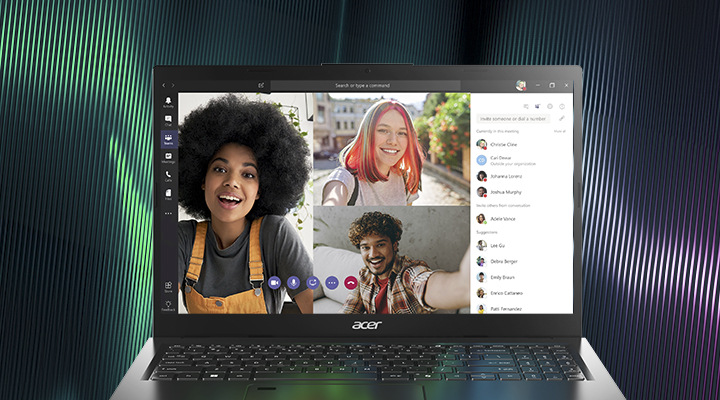The image size is (720, 400).
Task: Mute the microphone in the call controls
Action: pos(293,283)
